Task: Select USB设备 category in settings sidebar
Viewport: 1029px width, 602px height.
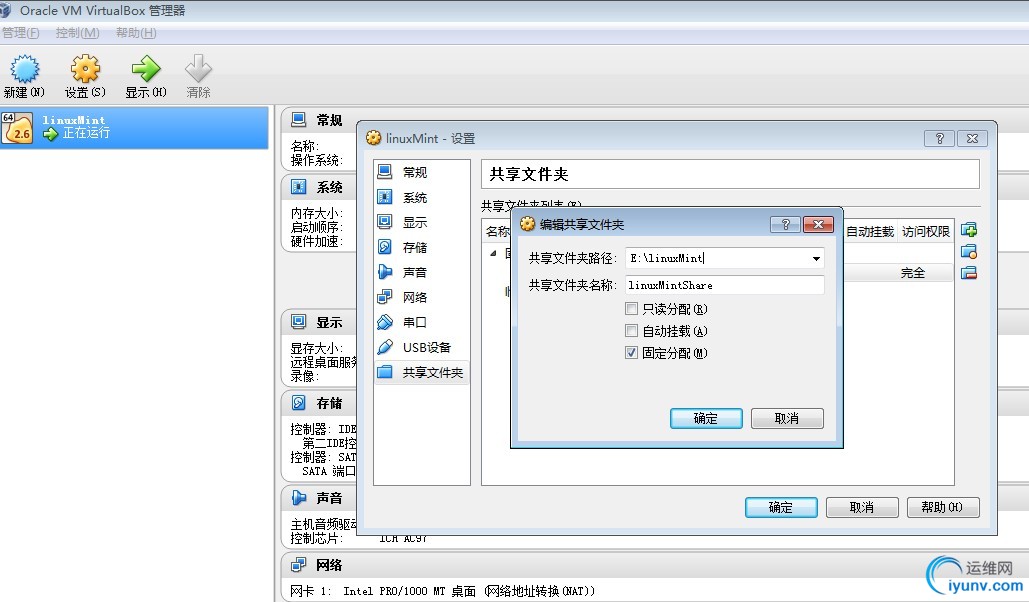Action: [x=422, y=347]
